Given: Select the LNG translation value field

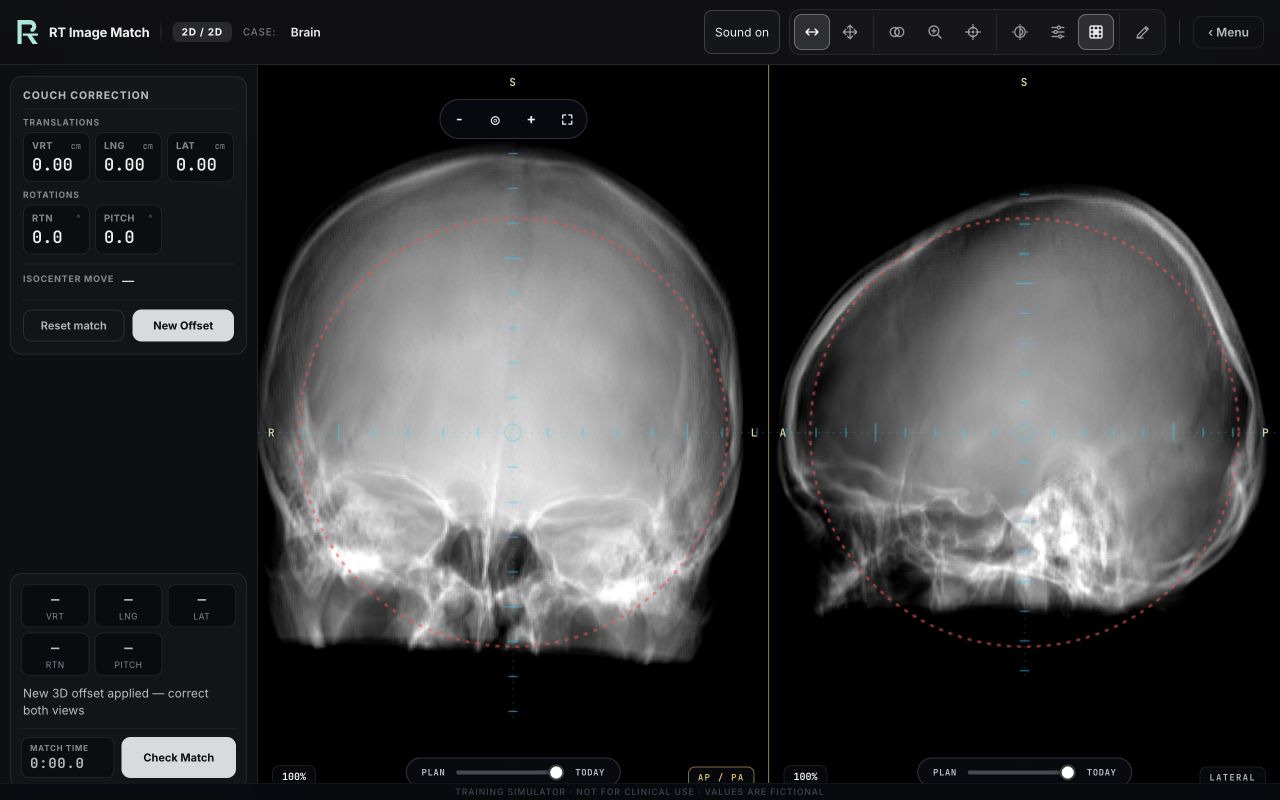Looking at the screenshot, I should [128, 157].
